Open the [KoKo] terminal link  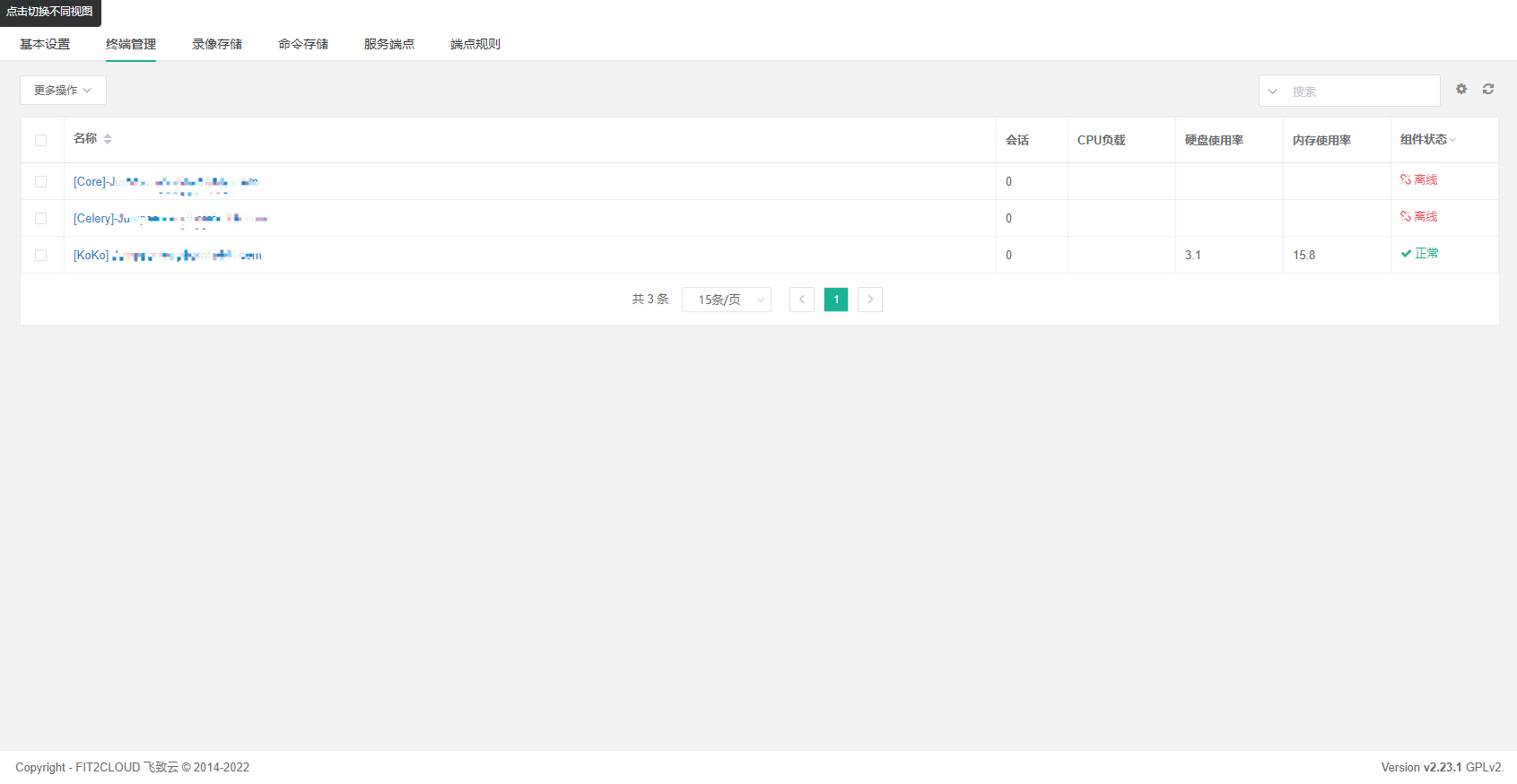pos(168,256)
